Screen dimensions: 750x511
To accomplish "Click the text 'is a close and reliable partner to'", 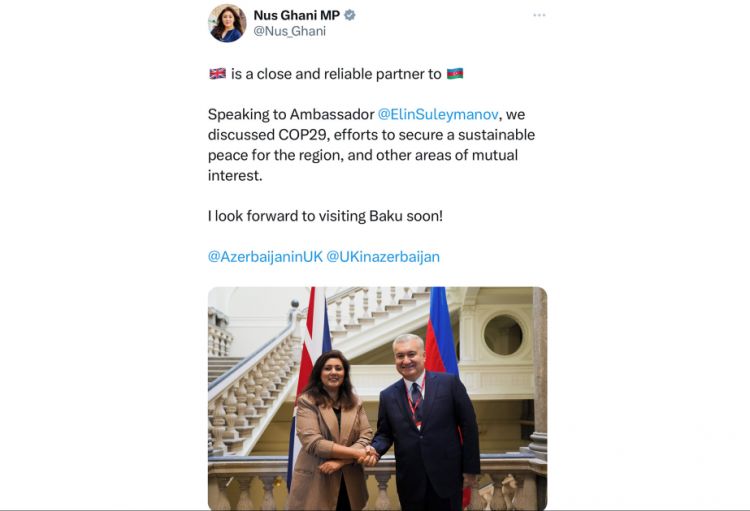I will [x=336, y=74].
